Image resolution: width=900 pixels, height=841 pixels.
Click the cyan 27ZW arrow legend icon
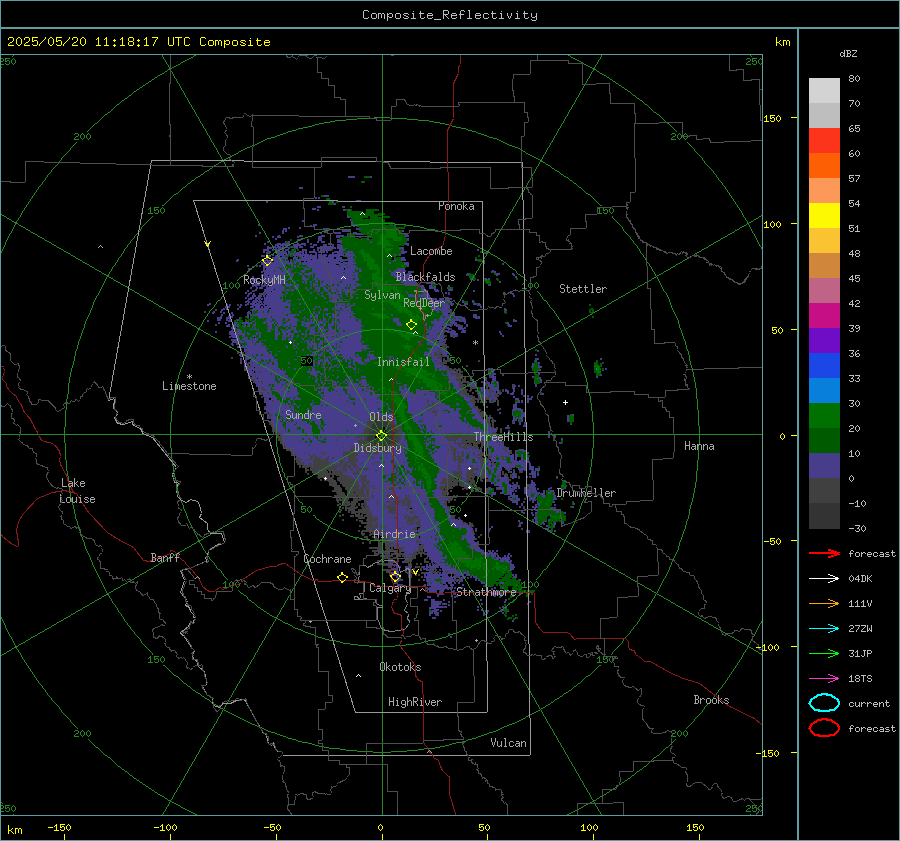[x=824, y=629]
